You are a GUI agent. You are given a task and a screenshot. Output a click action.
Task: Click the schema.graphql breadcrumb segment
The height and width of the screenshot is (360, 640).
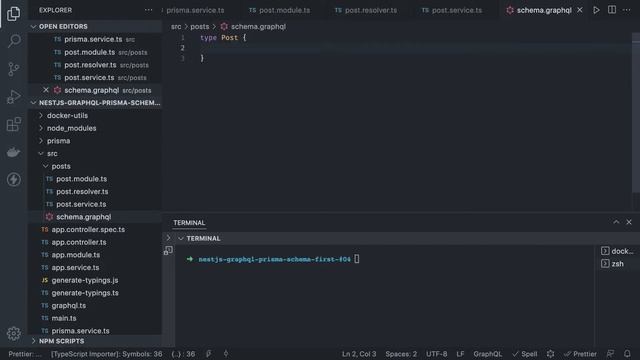coord(253,27)
